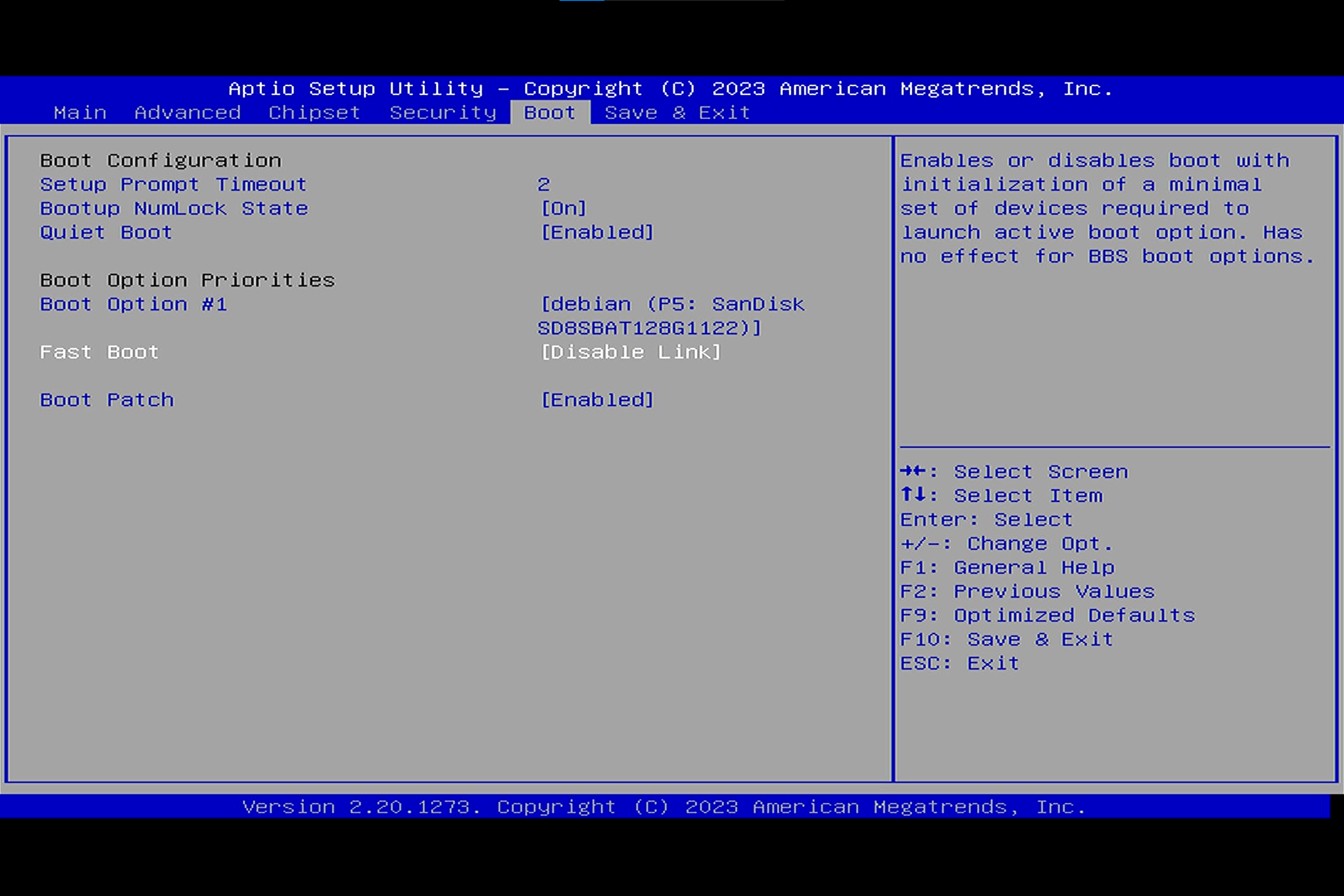Select Bootup NumLock State option
This screenshot has height=896, width=1344.
tap(174, 209)
